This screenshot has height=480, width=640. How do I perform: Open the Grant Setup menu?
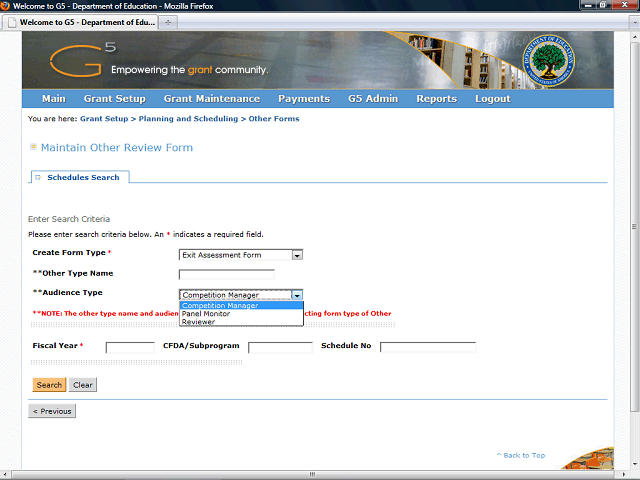click(x=115, y=99)
